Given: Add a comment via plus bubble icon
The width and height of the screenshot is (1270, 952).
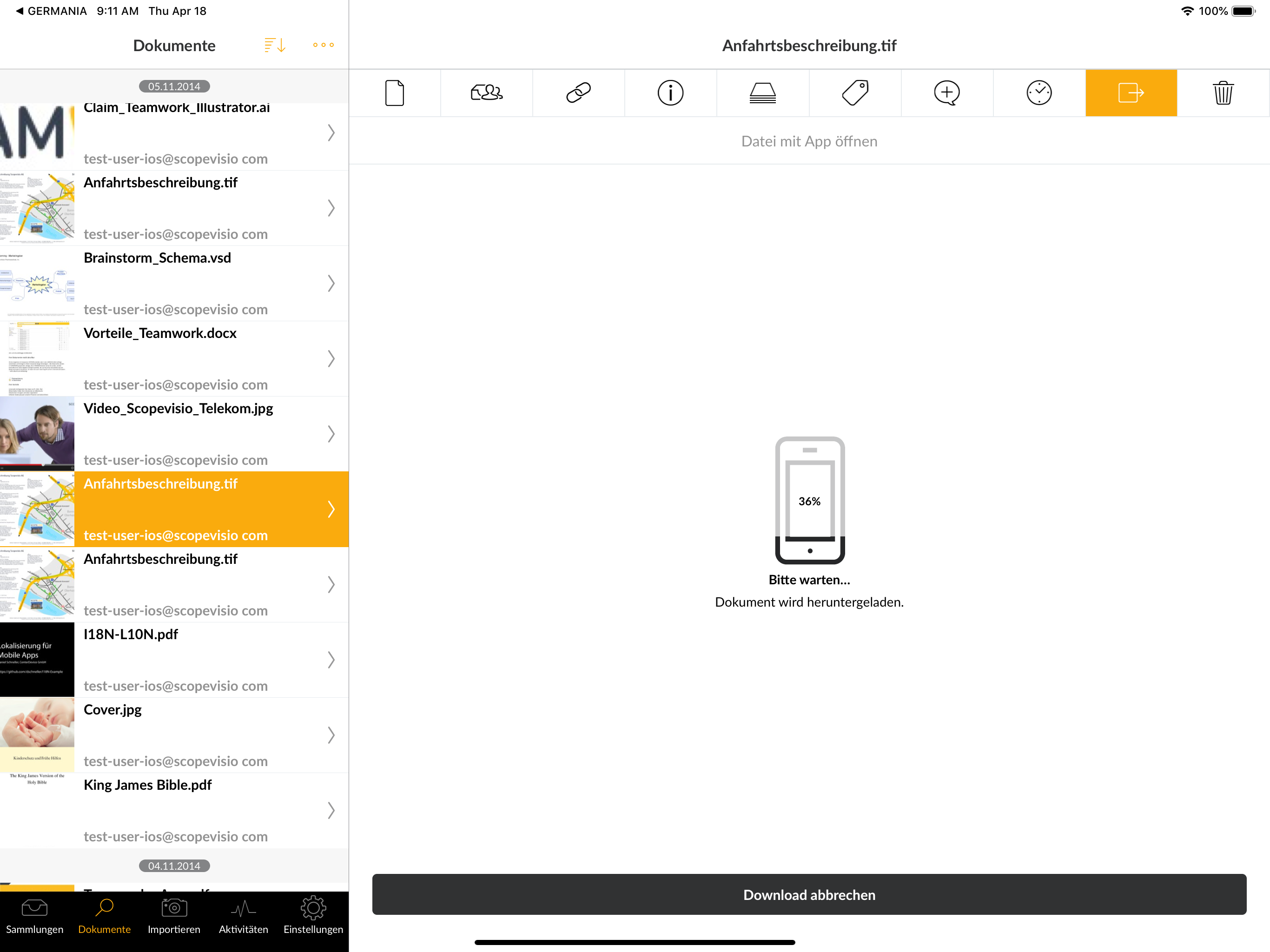Looking at the screenshot, I should click(947, 93).
